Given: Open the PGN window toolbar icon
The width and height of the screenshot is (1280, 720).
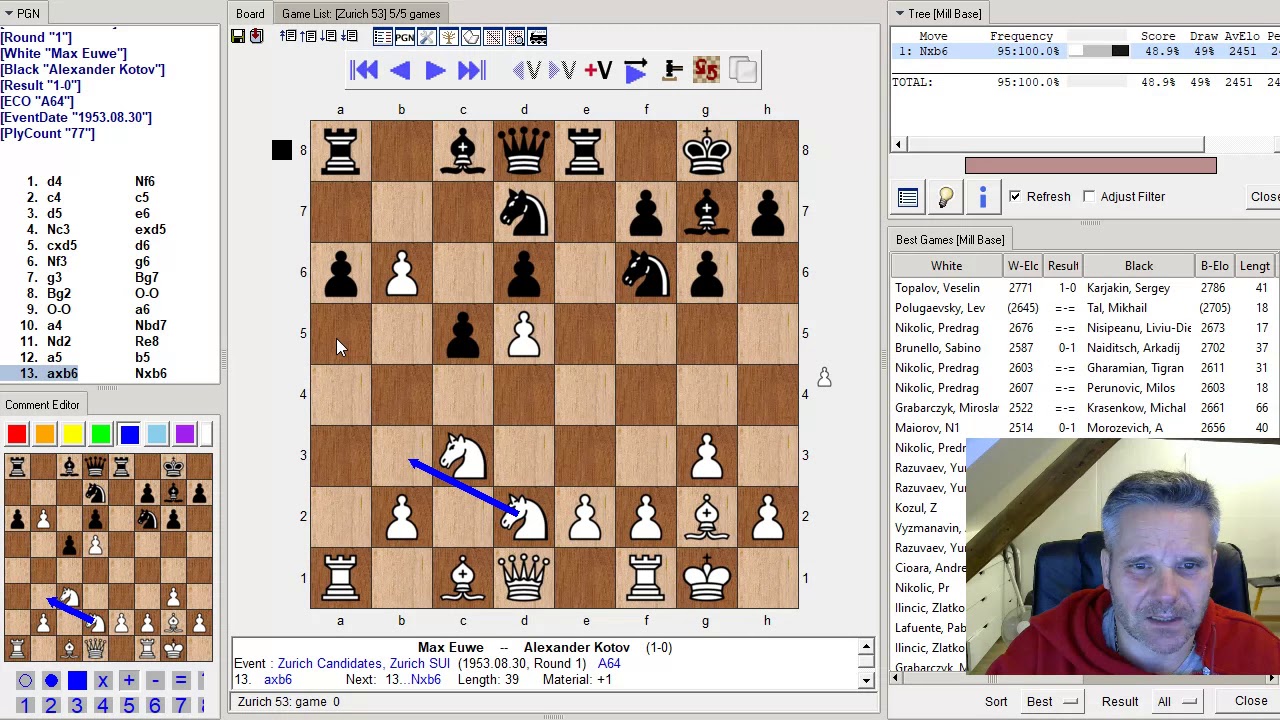Looking at the screenshot, I should click(404, 37).
